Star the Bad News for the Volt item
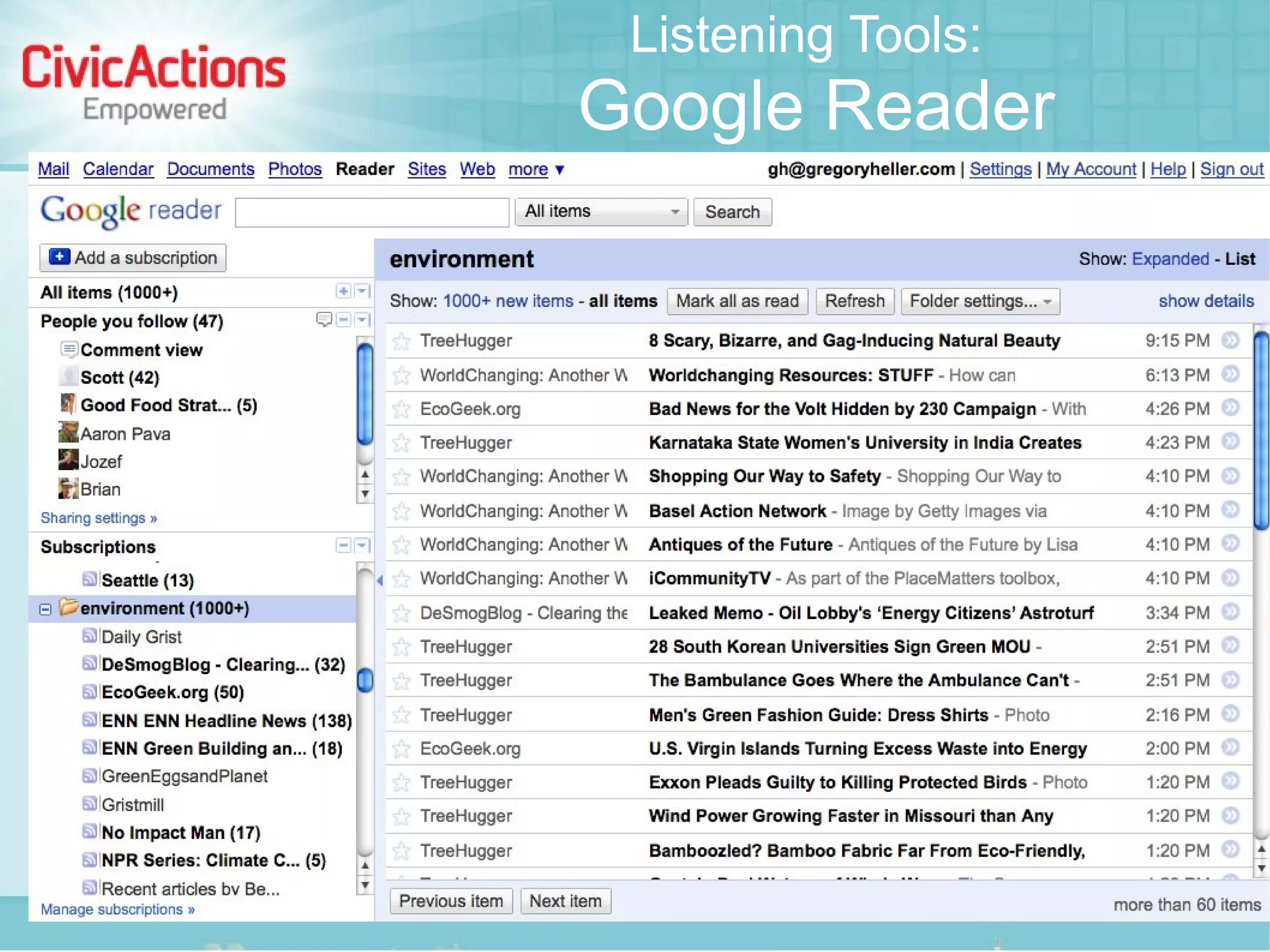The height and width of the screenshot is (952, 1270). coord(402,409)
